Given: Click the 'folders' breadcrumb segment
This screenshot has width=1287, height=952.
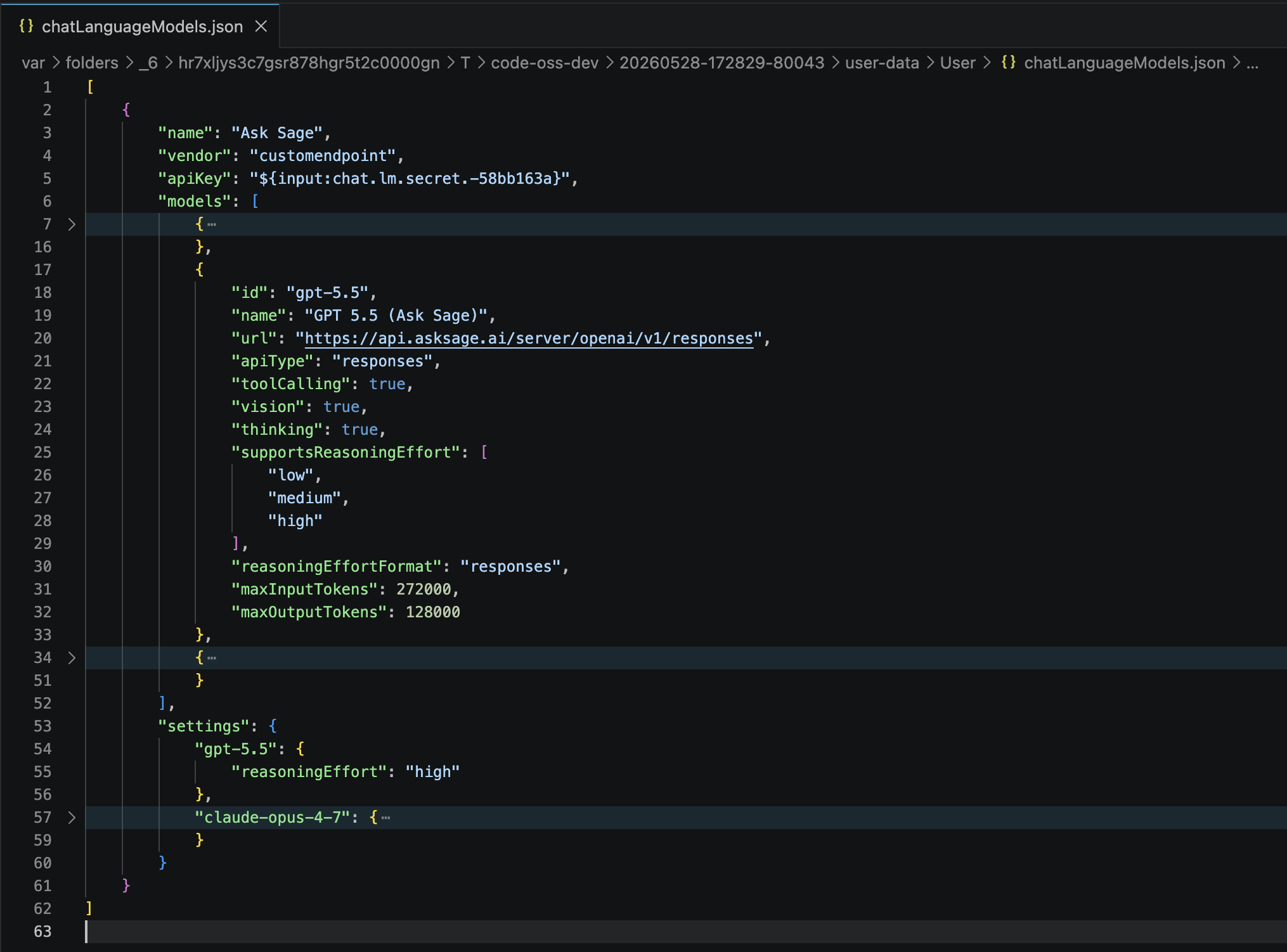Looking at the screenshot, I should 92,63.
